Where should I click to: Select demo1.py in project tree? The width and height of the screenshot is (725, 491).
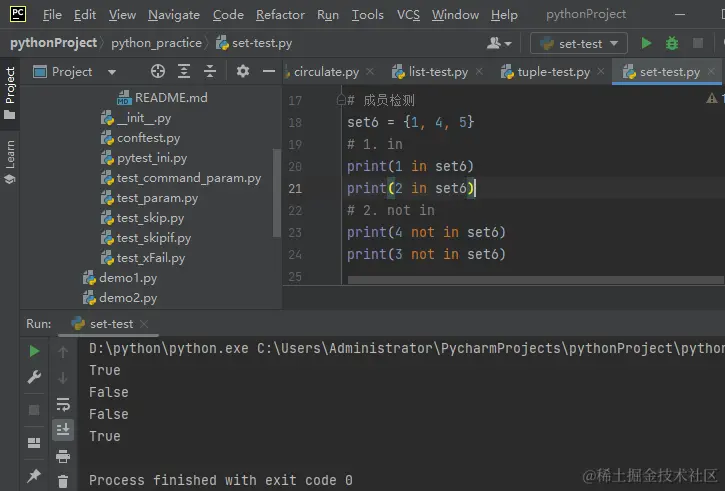pos(120,278)
